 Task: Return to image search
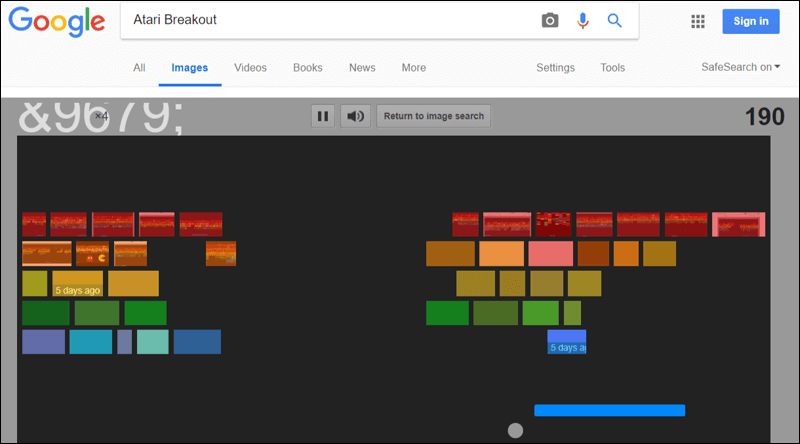tap(433, 116)
